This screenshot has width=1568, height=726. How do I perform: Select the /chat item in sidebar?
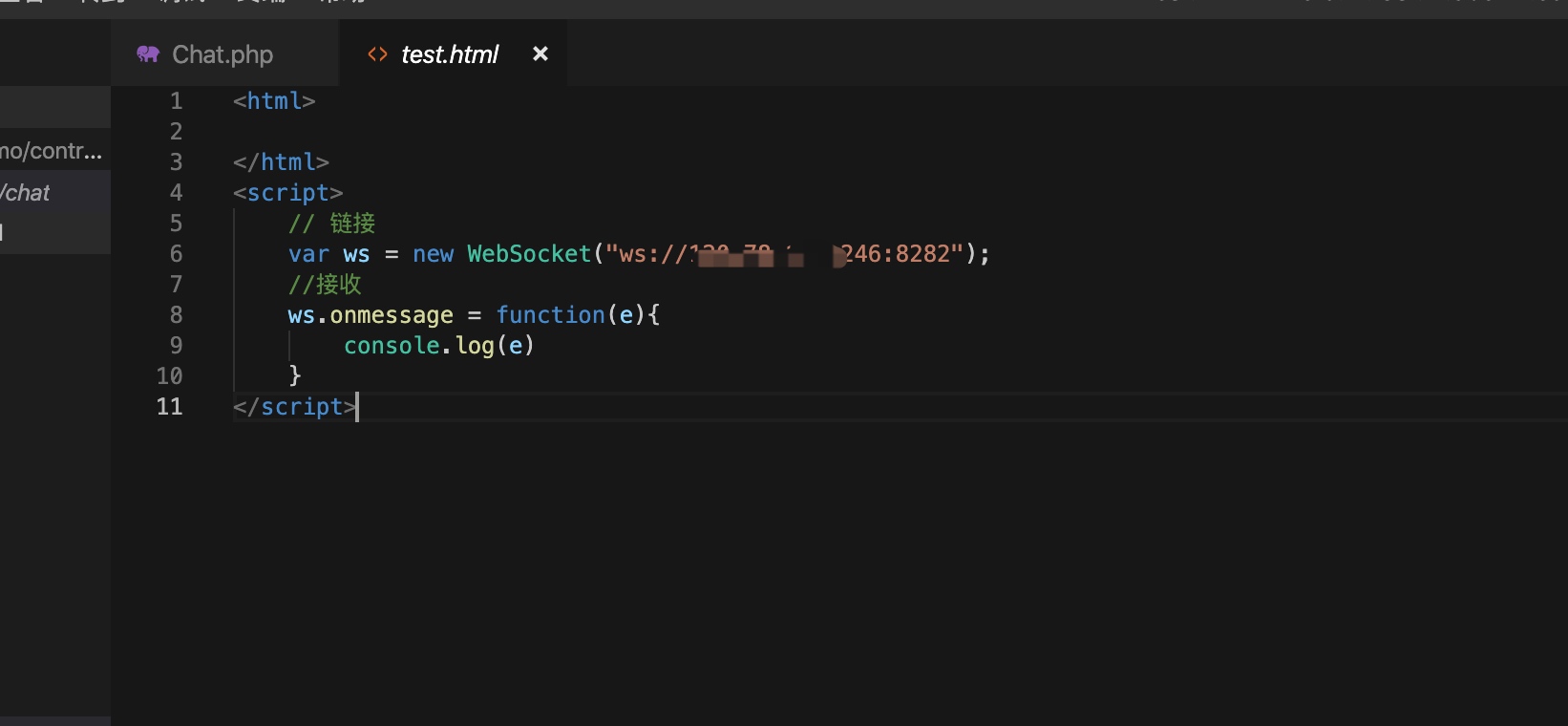(26, 193)
